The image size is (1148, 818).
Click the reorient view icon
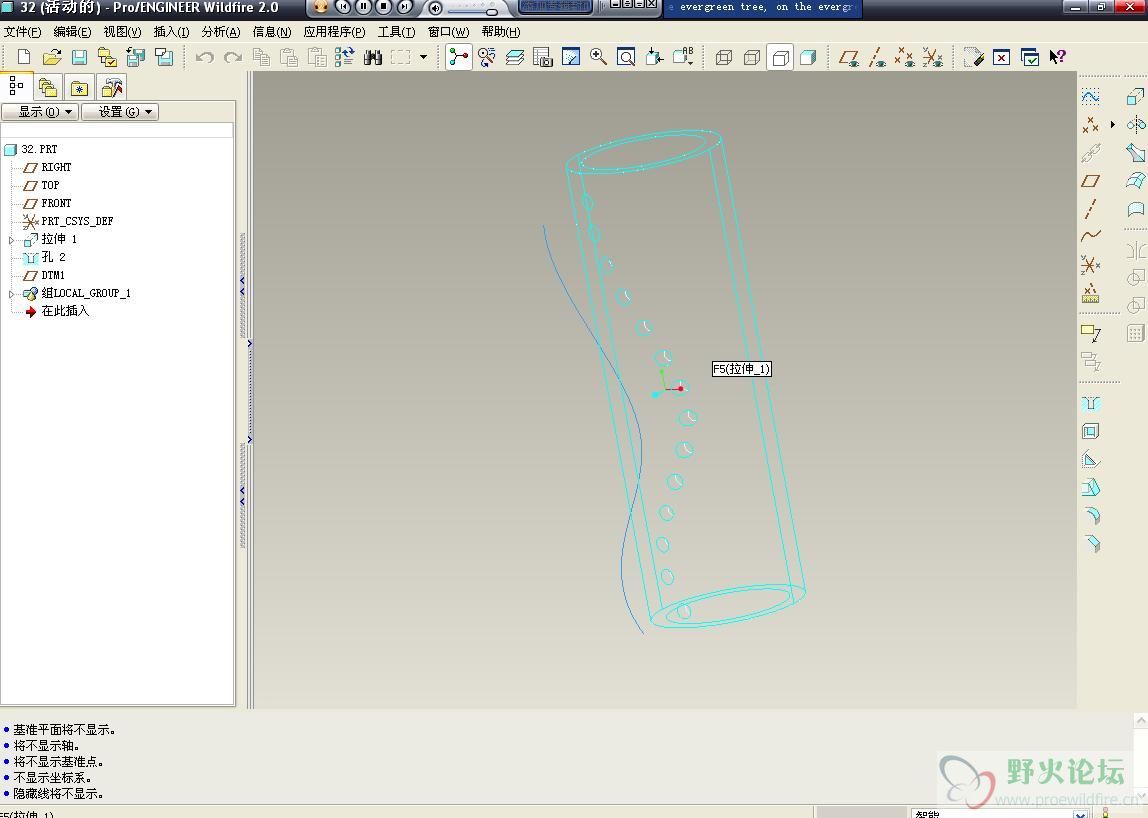(654, 57)
